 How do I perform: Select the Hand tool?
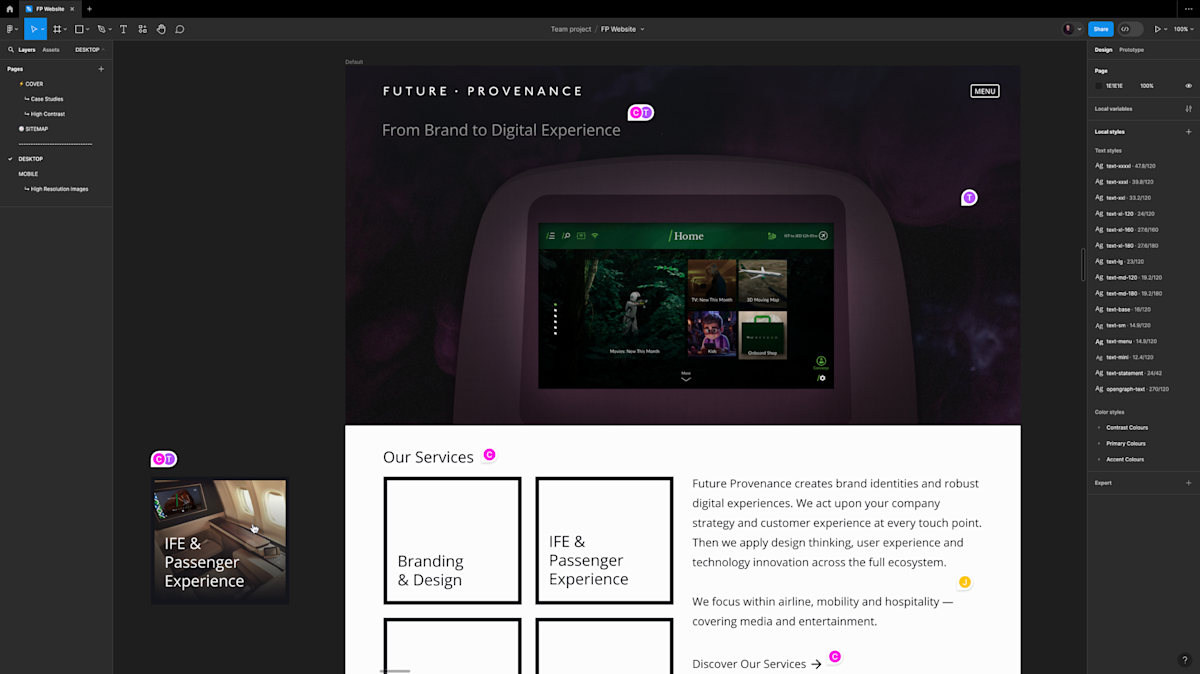pos(161,29)
